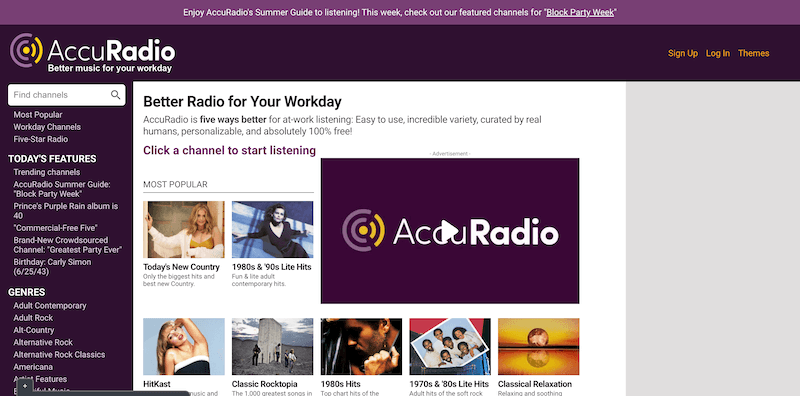
Task: Click the GENRES sidebar heading
Action: click(27, 292)
